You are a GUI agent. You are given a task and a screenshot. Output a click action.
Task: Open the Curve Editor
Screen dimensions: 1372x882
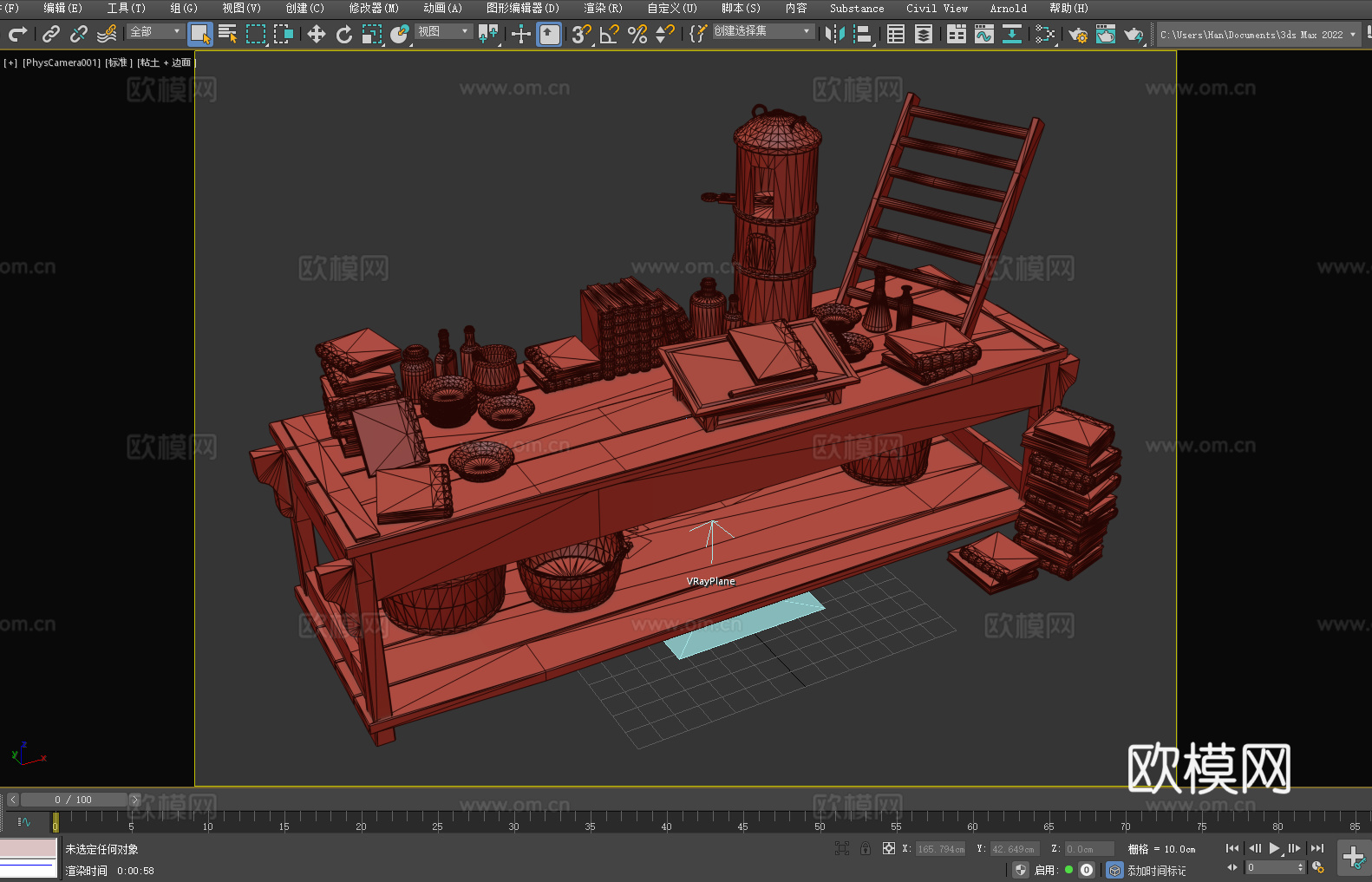pyautogui.click(x=984, y=34)
